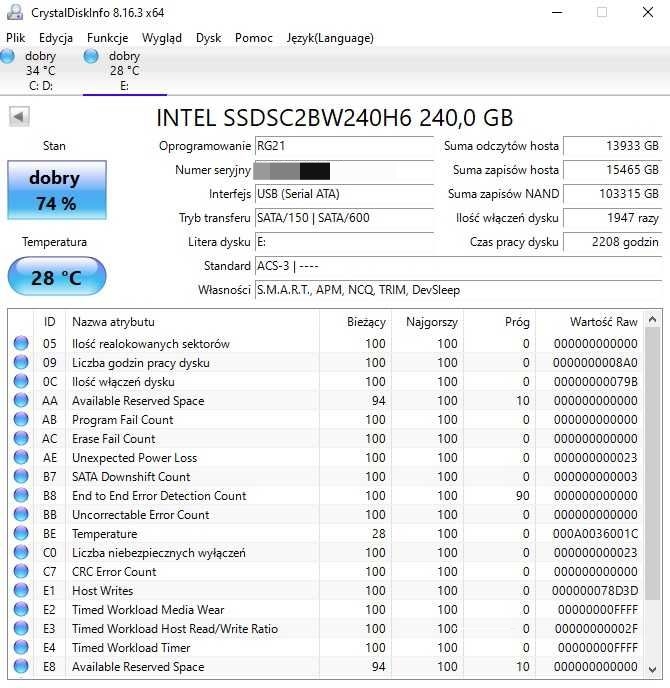Click status icon for Unexpected Power Loss
Viewport: 670px width, 688px height.
[21, 458]
